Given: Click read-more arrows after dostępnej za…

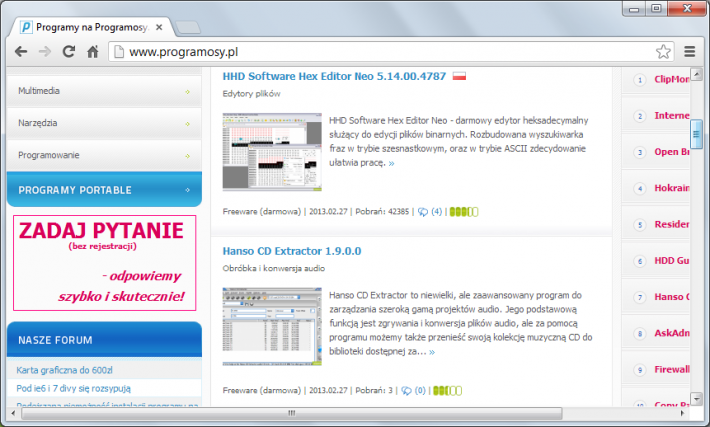Looking at the screenshot, I should tap(432, 352).
